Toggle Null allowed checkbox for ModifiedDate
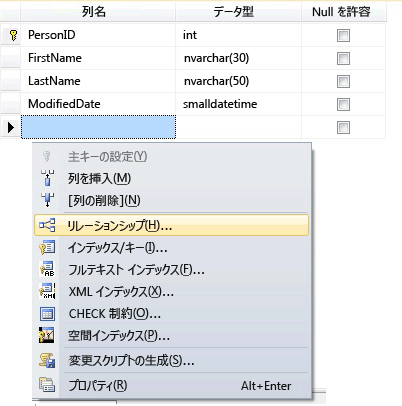Screen dimensions: 402x406 (x=343, y=104)
